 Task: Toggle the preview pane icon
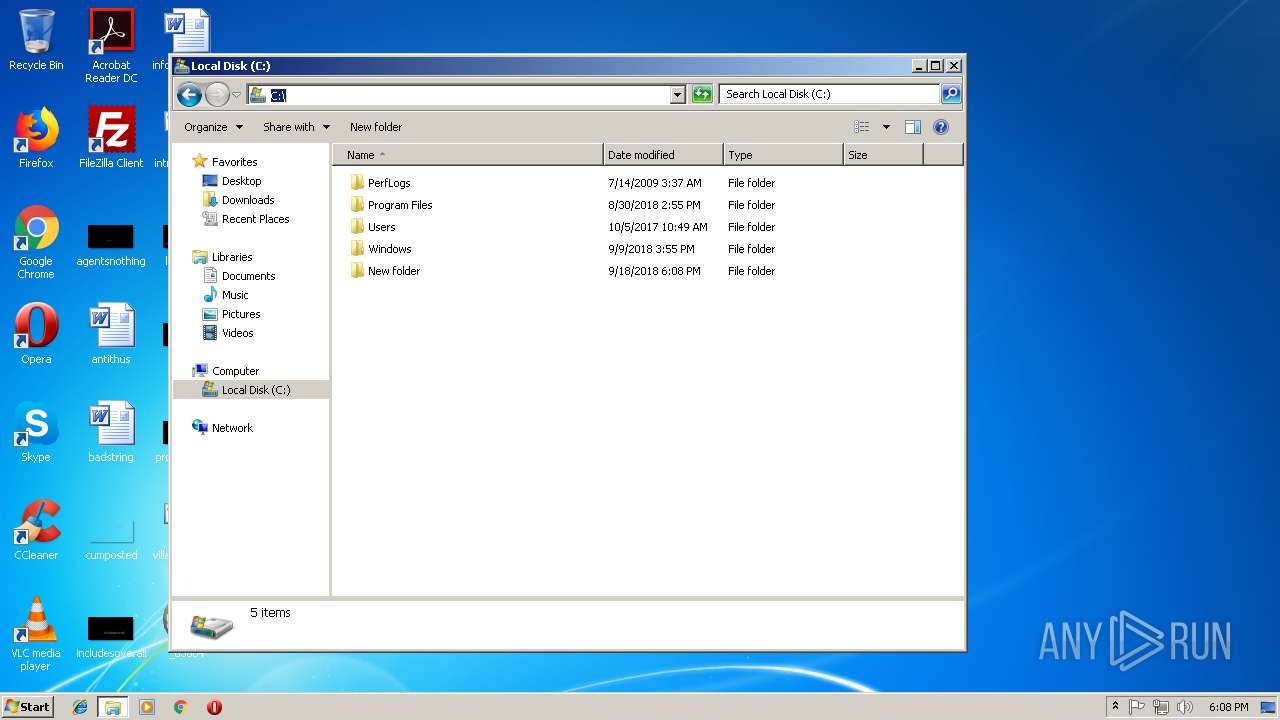coord(912,127)
